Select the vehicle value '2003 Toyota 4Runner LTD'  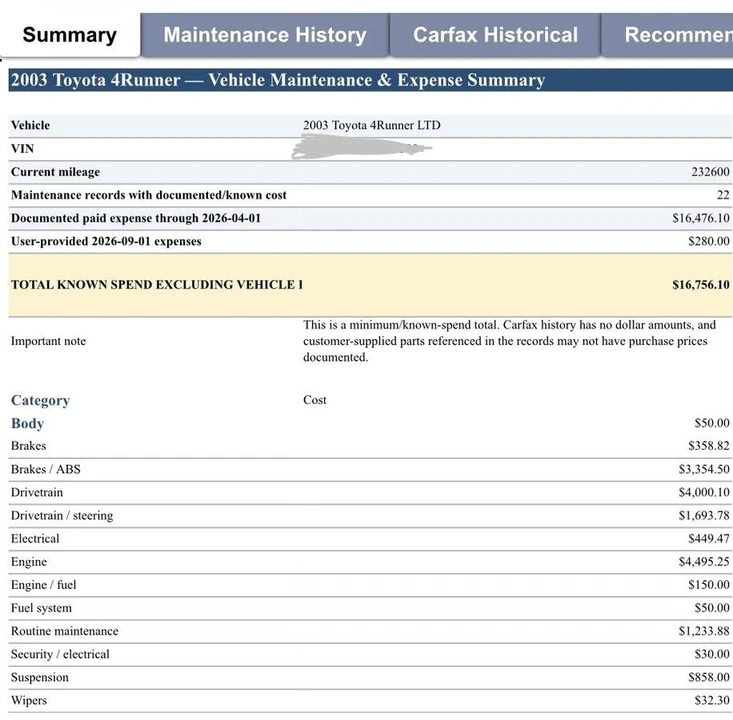[372, 125]
